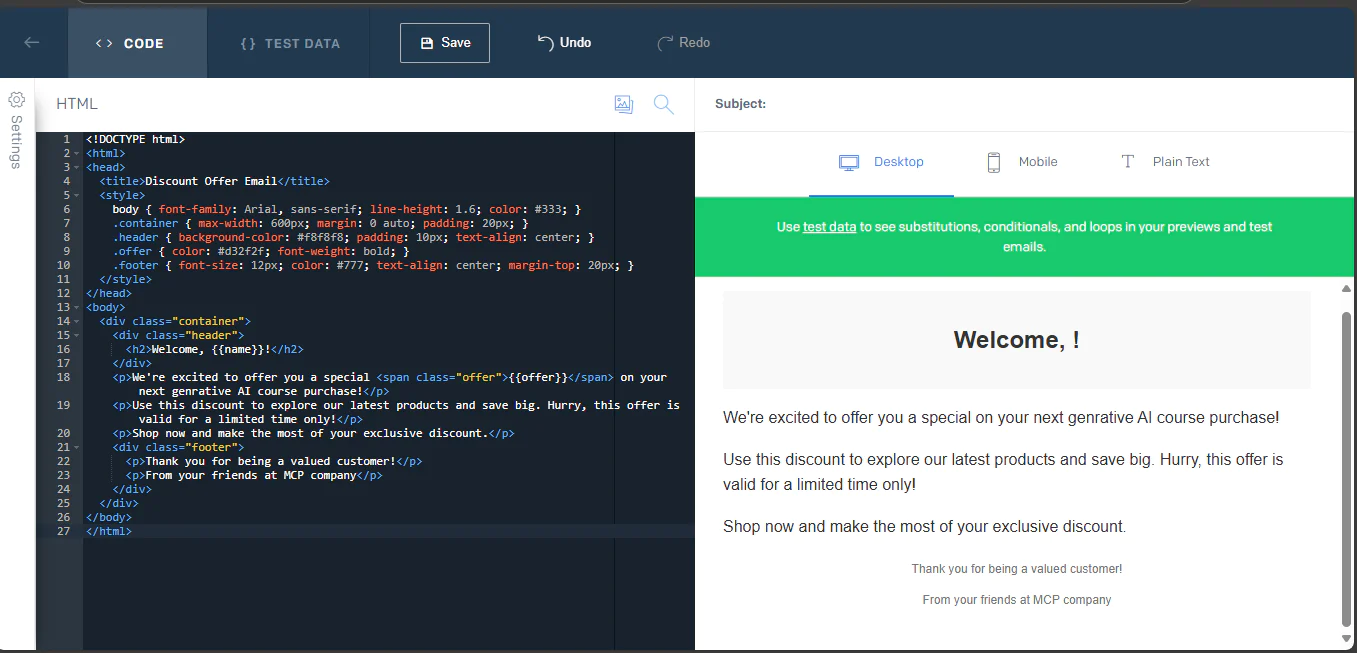Collapse the html element fold arrow on line 2
This screenshot has height=653, width=1357.
[76, 152]
